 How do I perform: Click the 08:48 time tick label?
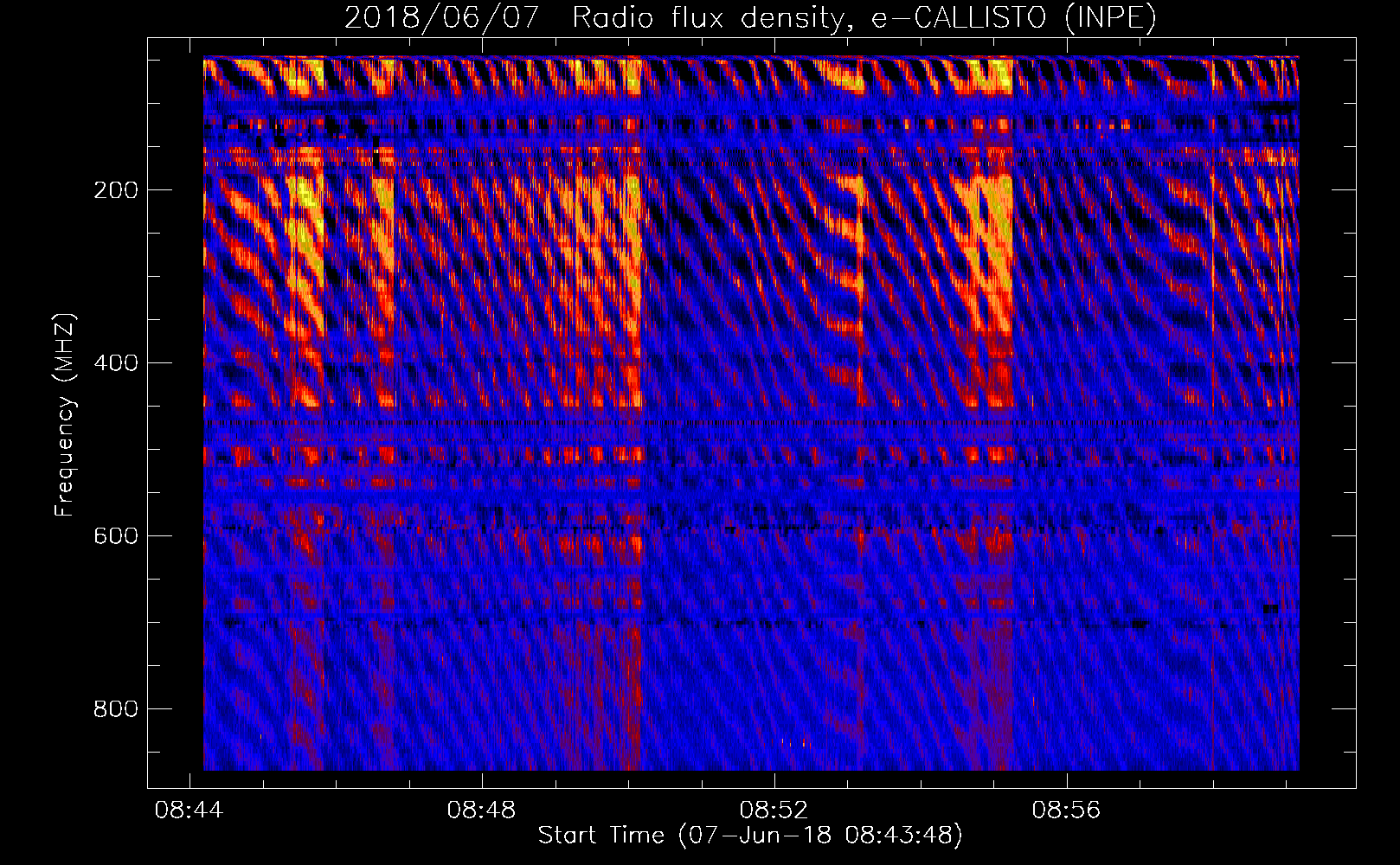(481, 810)
